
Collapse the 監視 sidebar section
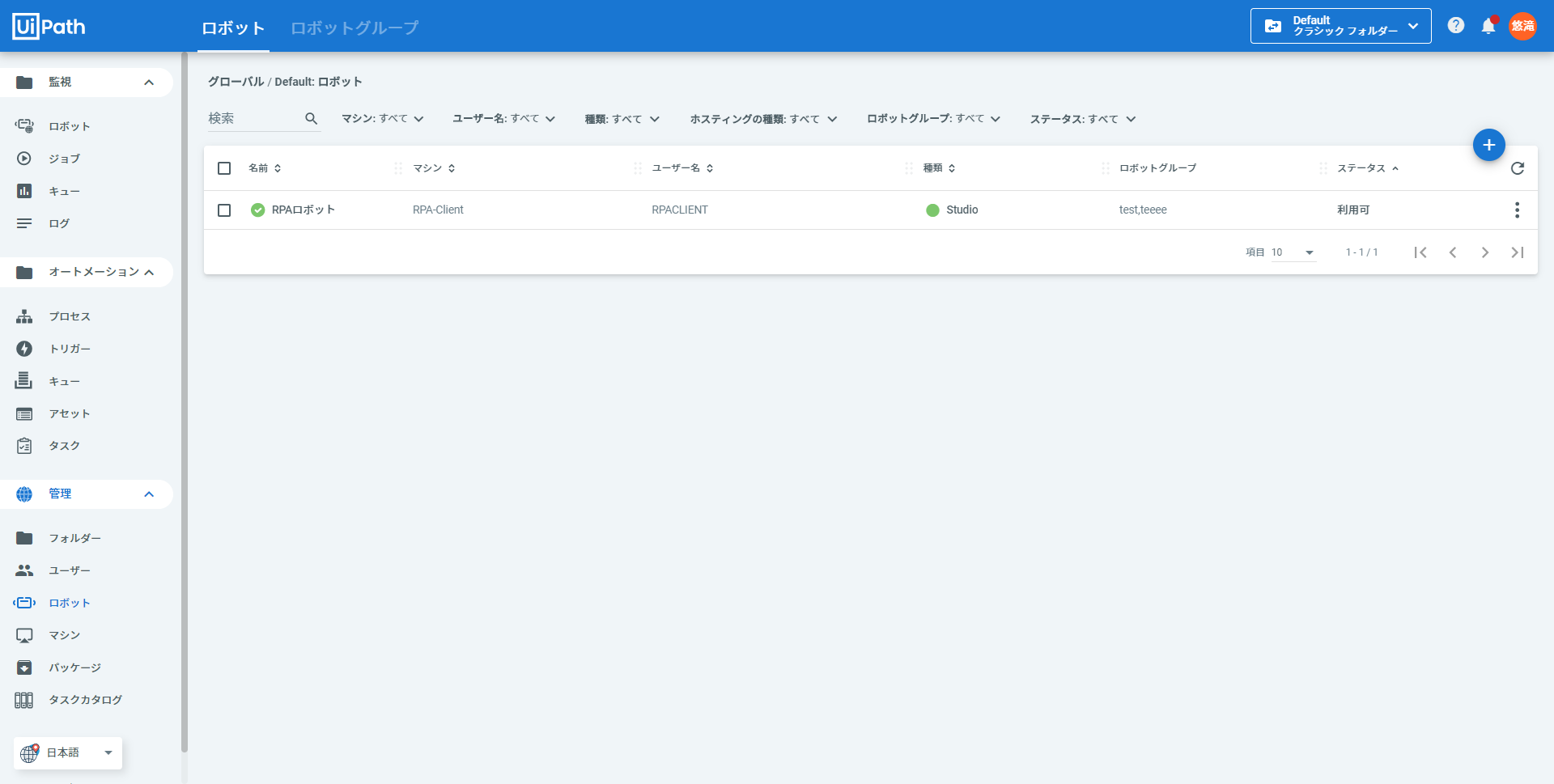pos(149,83)
